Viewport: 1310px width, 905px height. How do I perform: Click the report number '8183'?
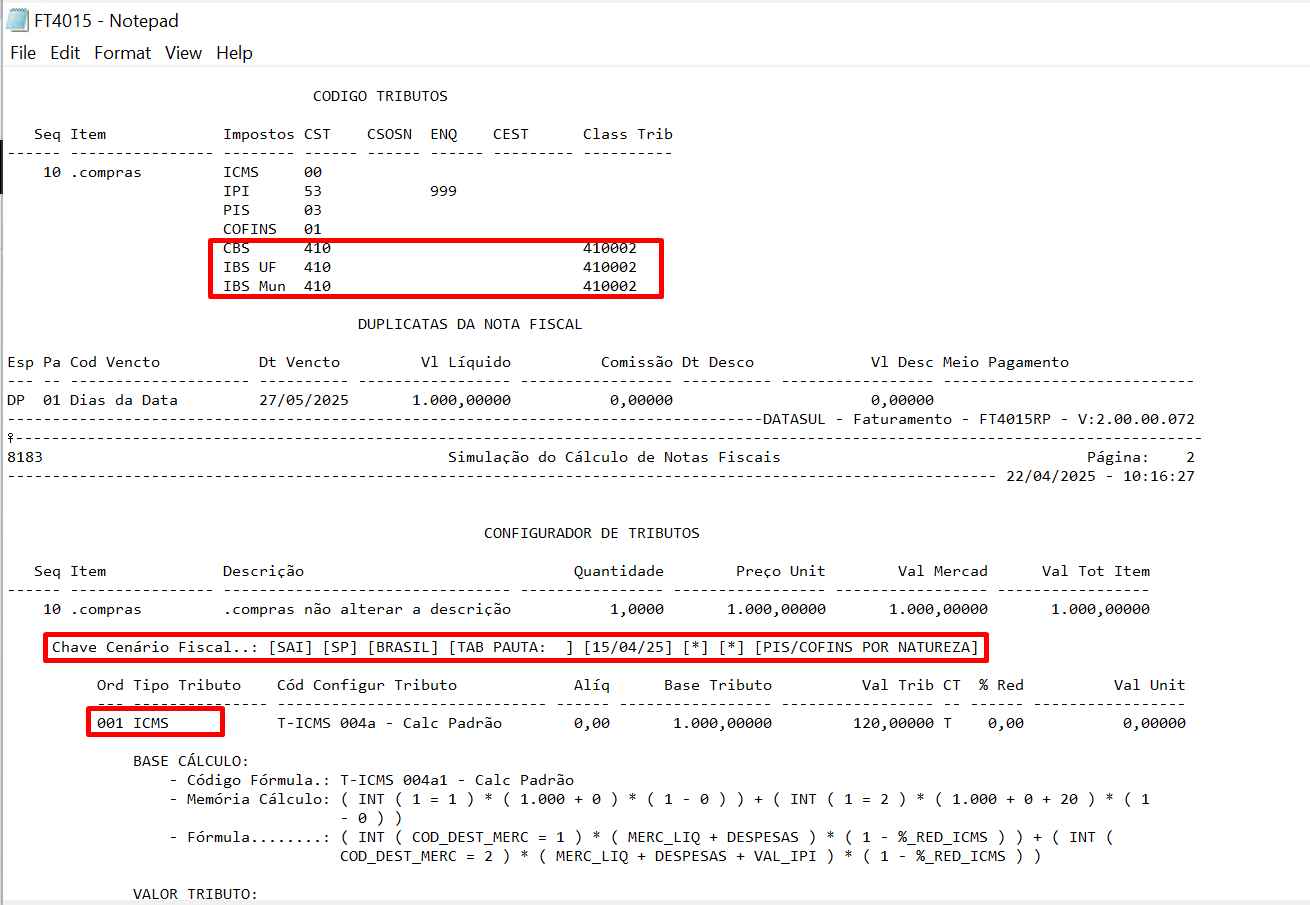[25, 457]
